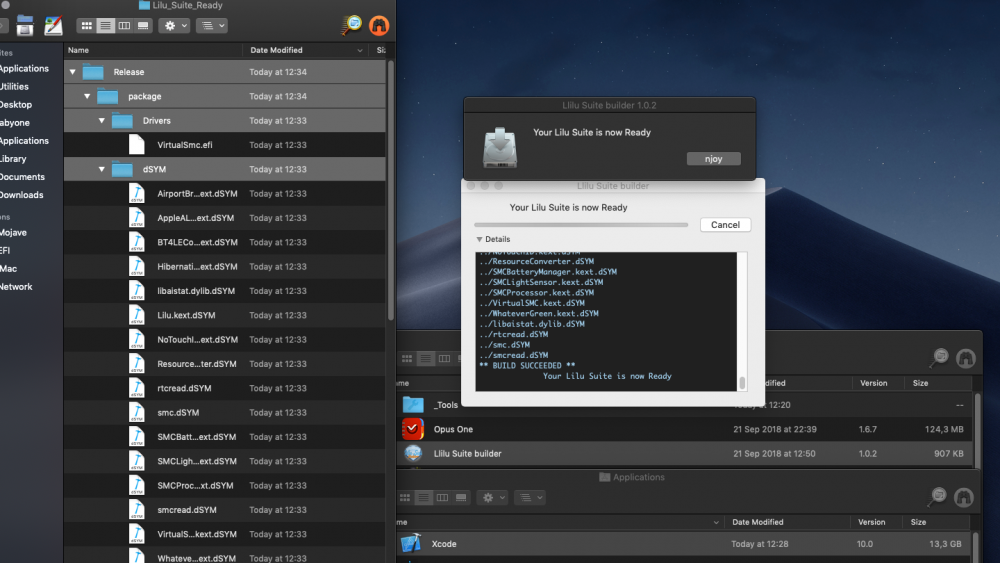Open arrange dropdown in bottom Applications window

530,497
